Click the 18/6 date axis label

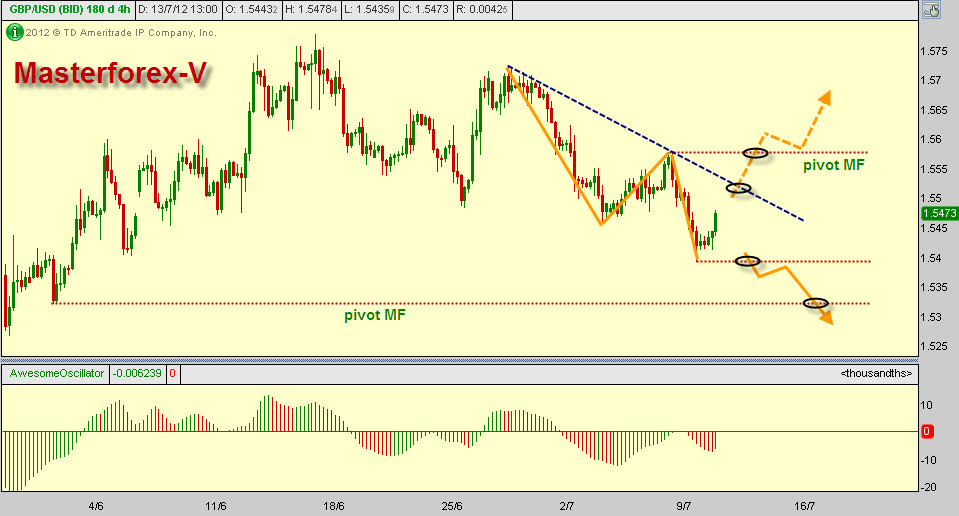point(334,506)
